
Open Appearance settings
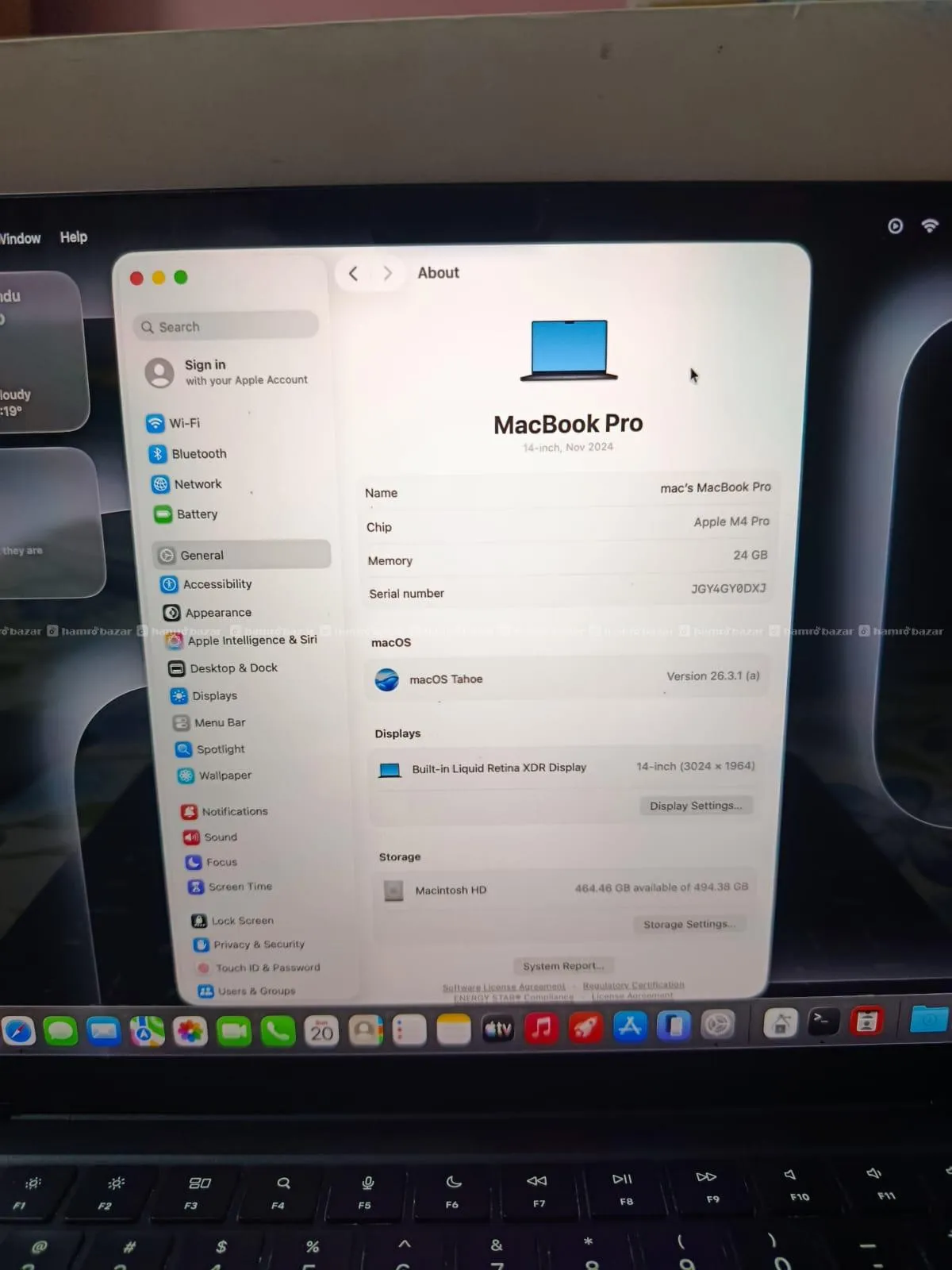207,613
